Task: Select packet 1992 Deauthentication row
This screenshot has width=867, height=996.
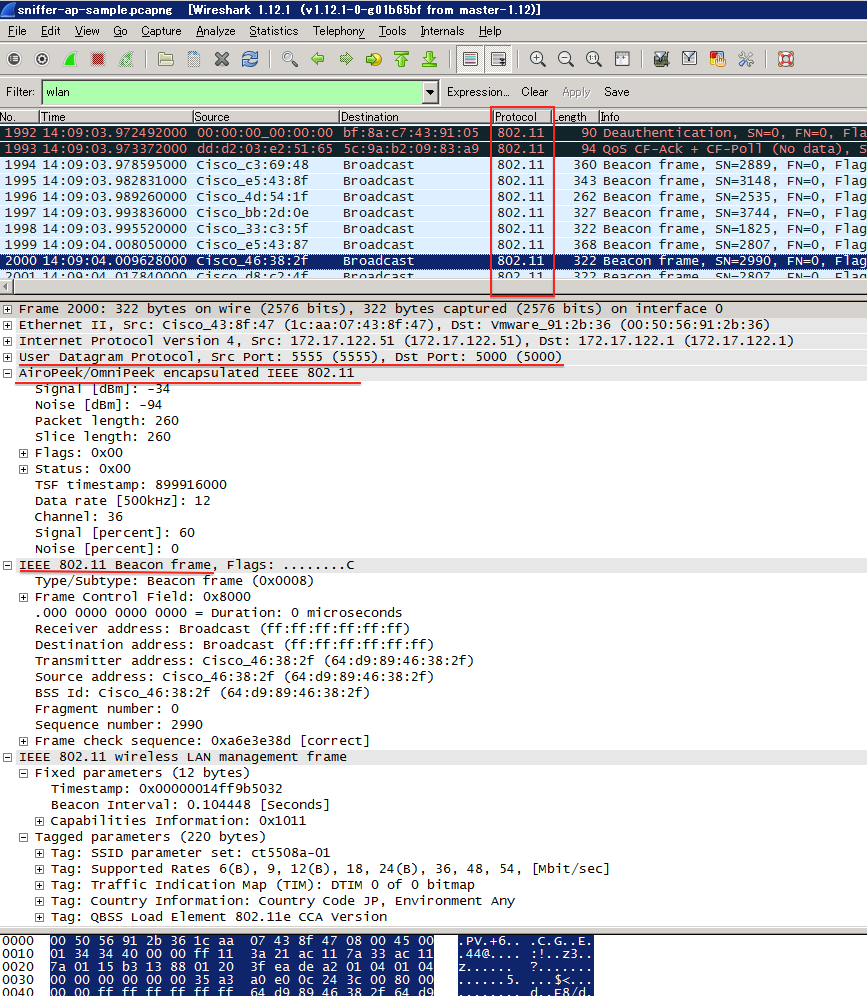Action: (x=433, y=133)
